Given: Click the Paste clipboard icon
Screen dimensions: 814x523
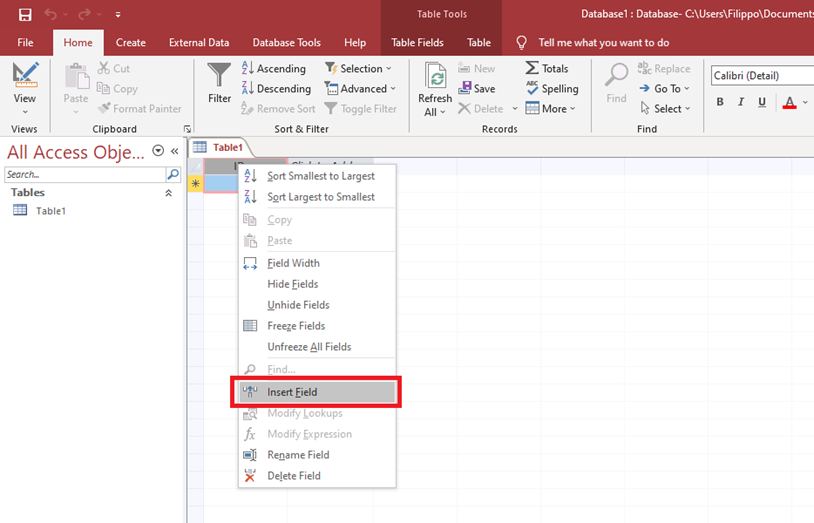Looking at the screenshot, I should 76,76.
